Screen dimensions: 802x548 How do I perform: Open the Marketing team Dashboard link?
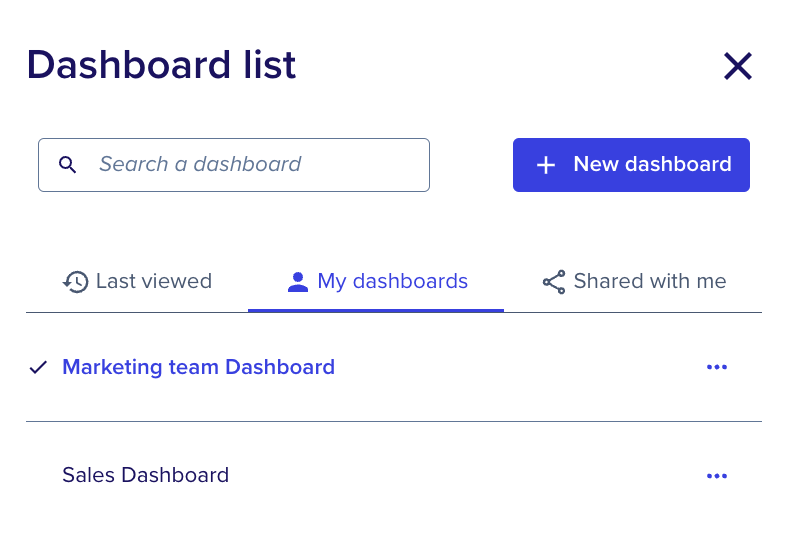198,367
